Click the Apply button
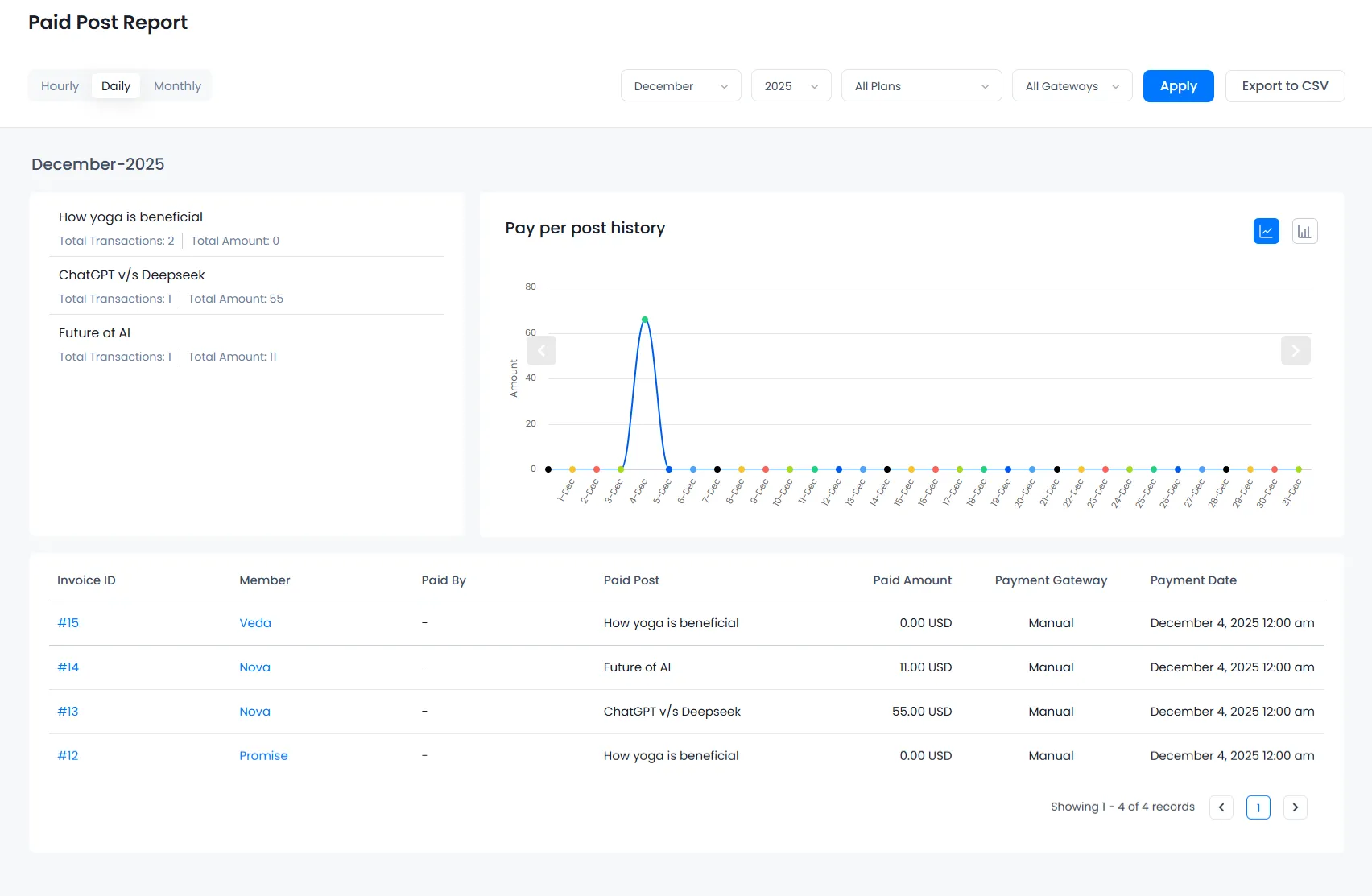The width and height of the screenshot is (1372, 896). point(1178,85)
